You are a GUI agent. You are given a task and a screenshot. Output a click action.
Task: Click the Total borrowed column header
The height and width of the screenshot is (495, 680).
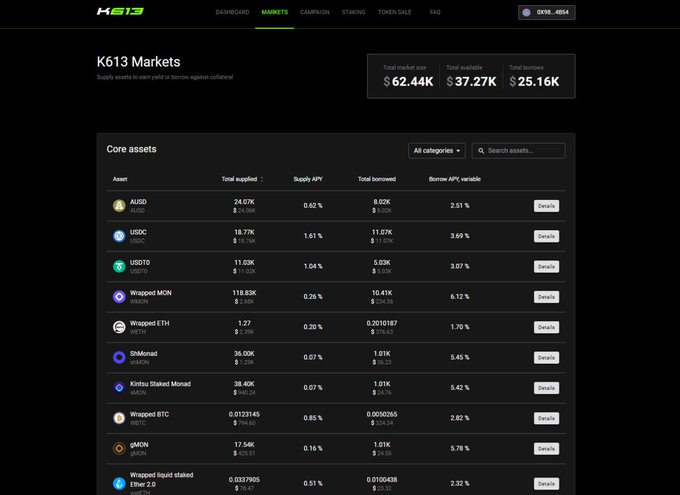click(x=377, y=179)
